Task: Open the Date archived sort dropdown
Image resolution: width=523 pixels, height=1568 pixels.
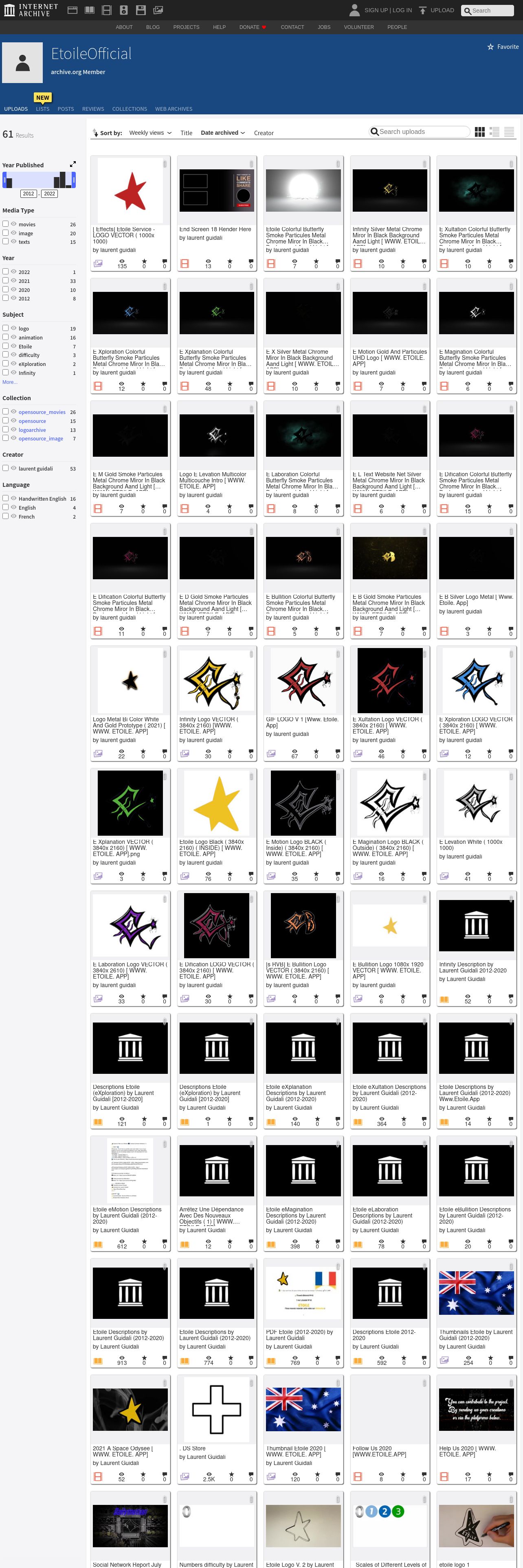Action: [x=223, y=133]
